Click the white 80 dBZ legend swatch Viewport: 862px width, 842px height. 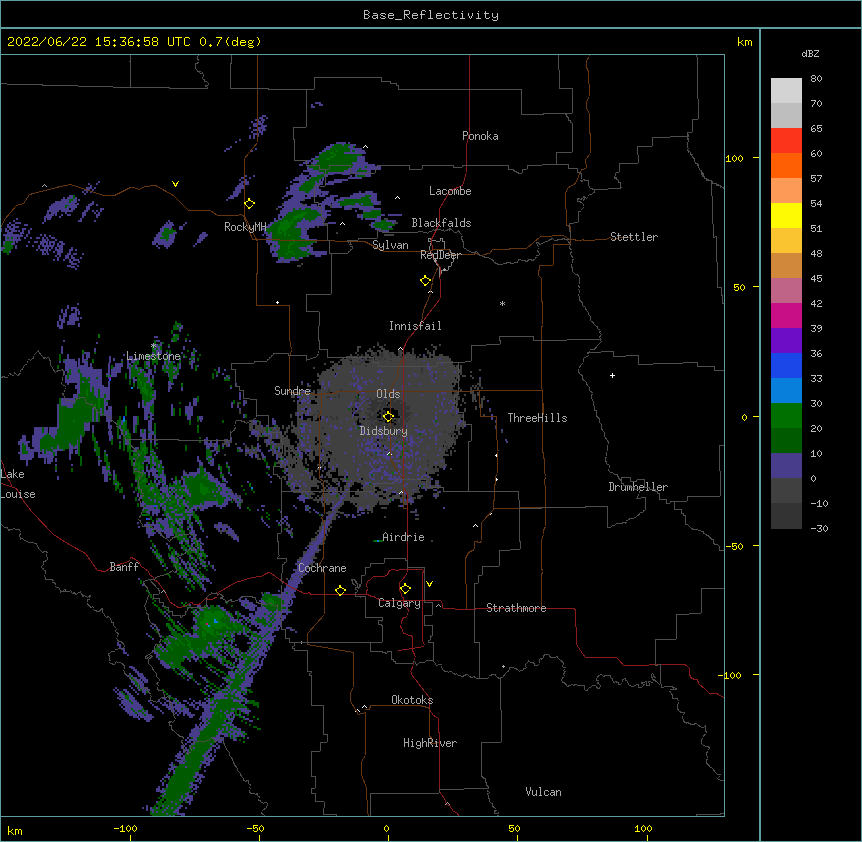786,91
